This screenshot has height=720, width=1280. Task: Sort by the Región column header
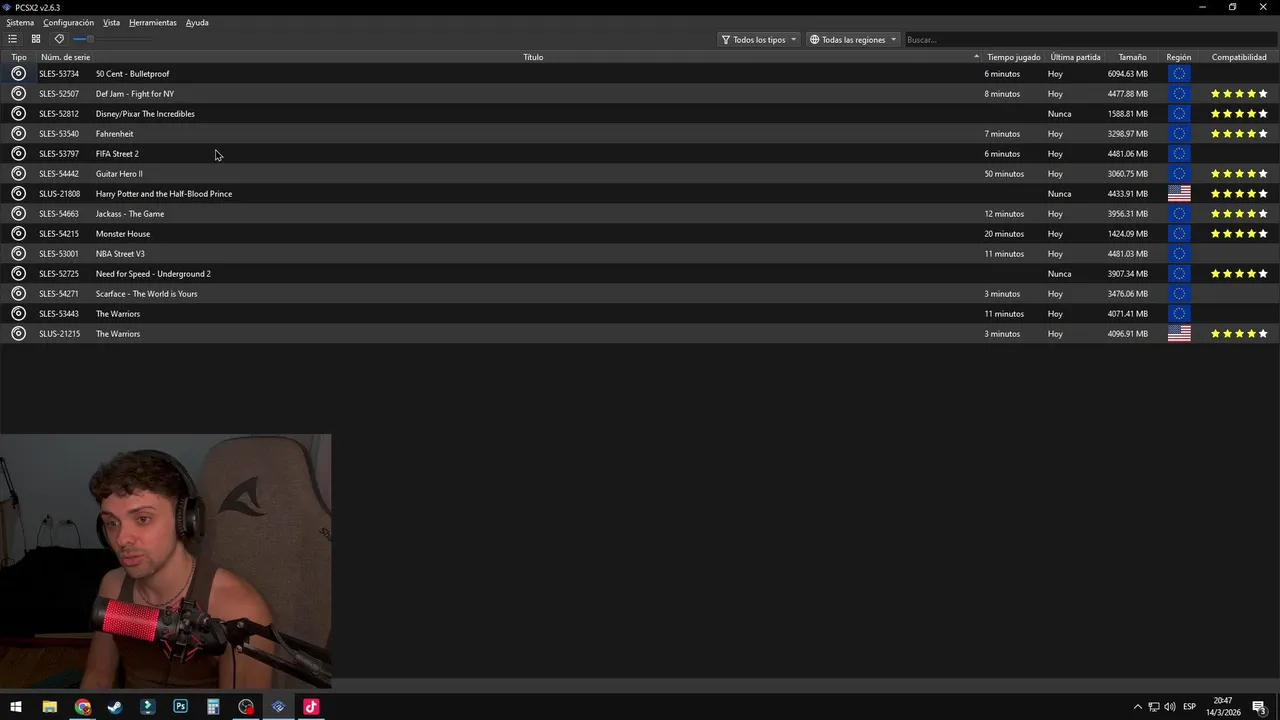pyautogui.click(x=1179, y=57)
